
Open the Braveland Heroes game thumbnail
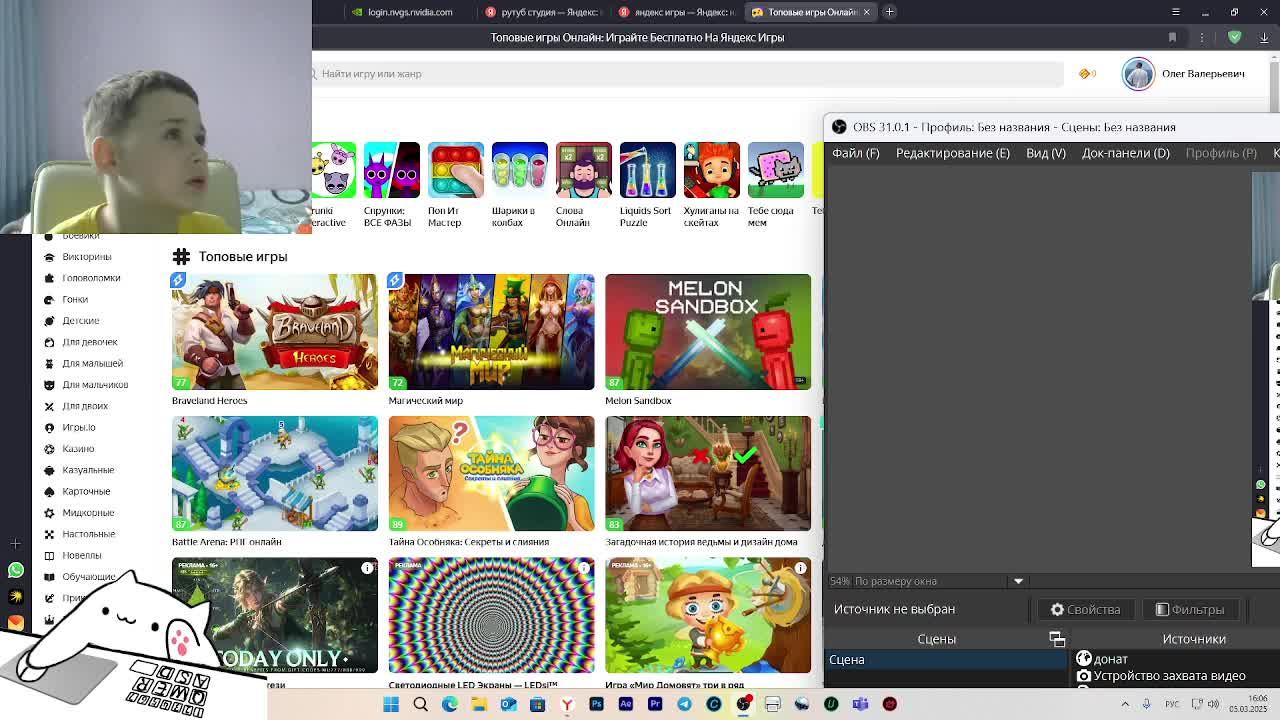point(274,332)
